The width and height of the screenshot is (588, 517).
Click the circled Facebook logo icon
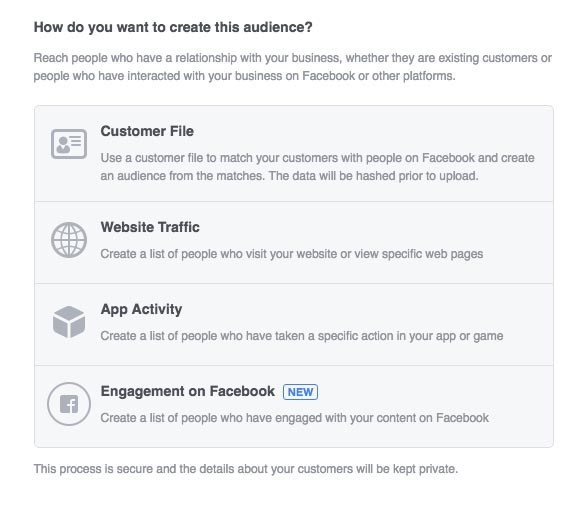(x=69, y=404)
